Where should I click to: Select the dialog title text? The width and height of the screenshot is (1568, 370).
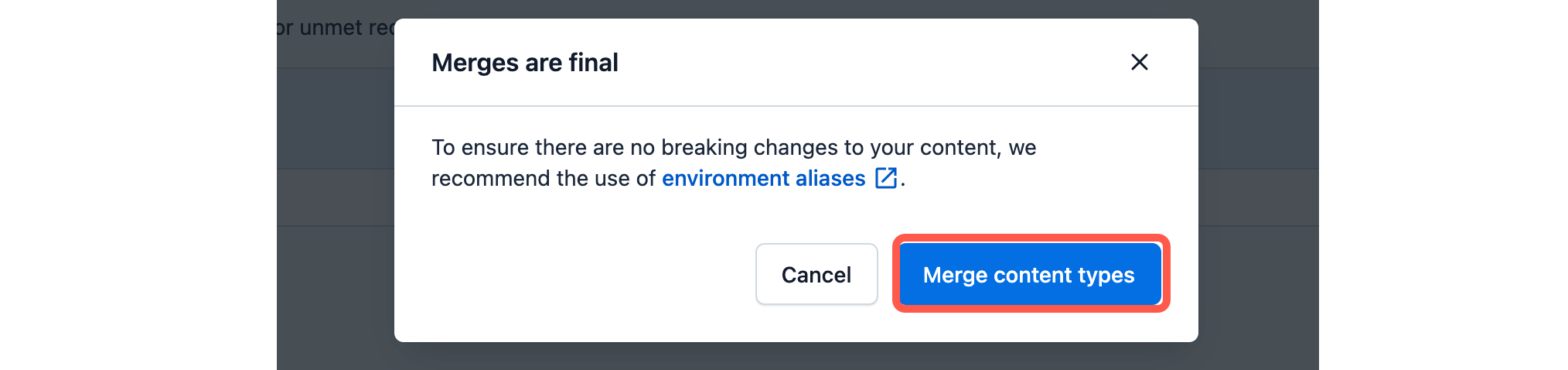click(x=525, y=63)
